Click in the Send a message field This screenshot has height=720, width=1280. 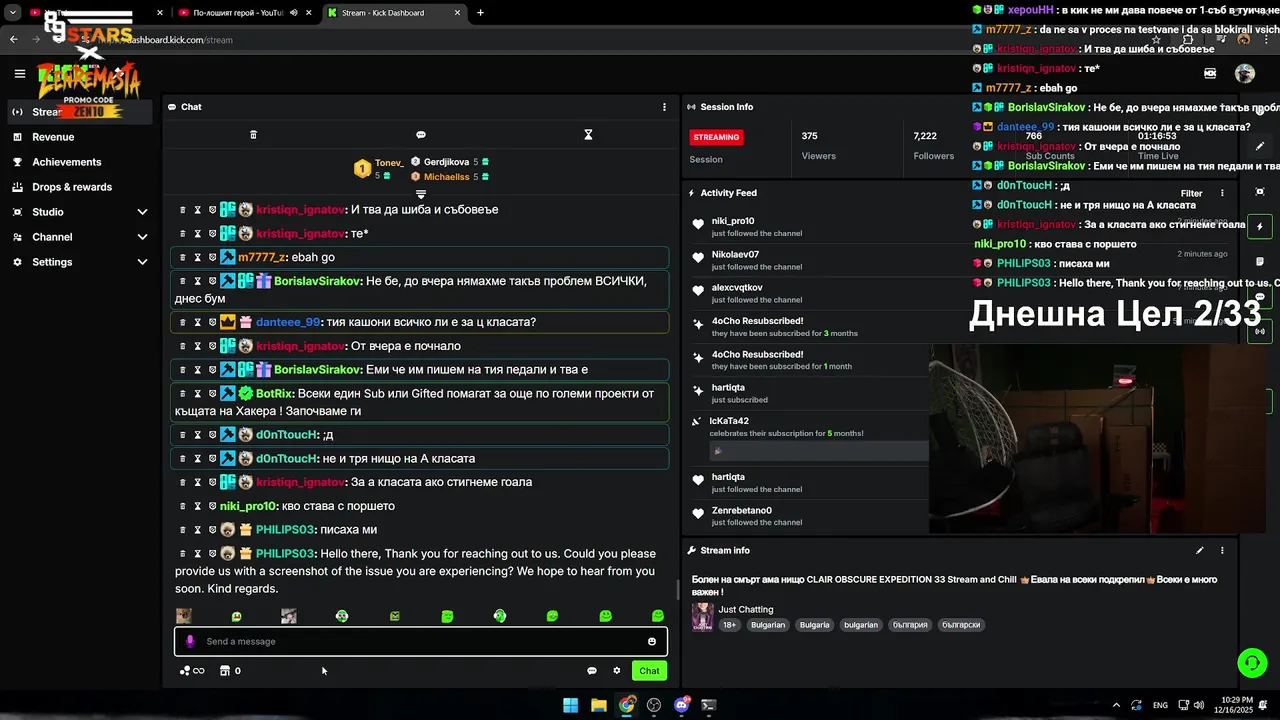pos(421,641)
